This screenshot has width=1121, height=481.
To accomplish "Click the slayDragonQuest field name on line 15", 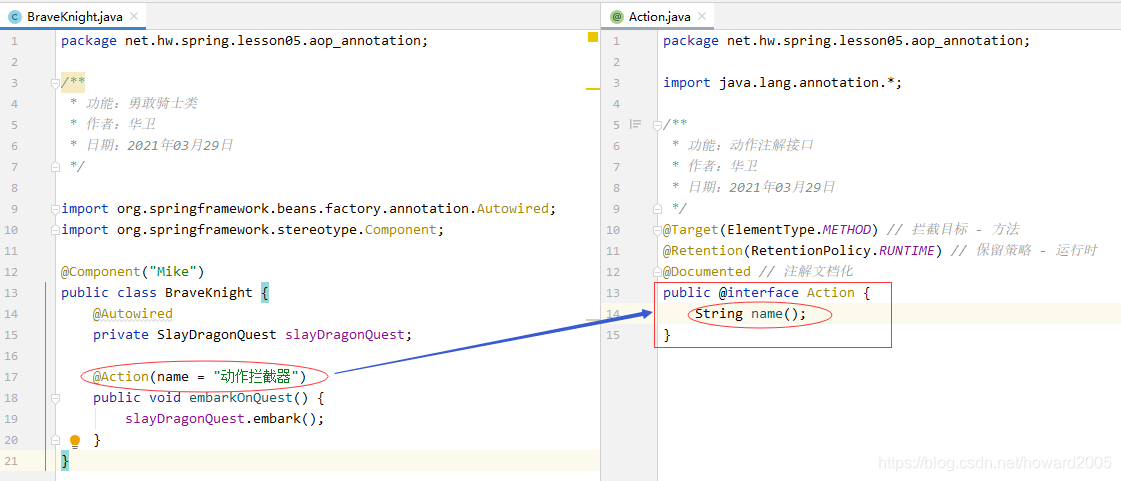I will [345, 334].
